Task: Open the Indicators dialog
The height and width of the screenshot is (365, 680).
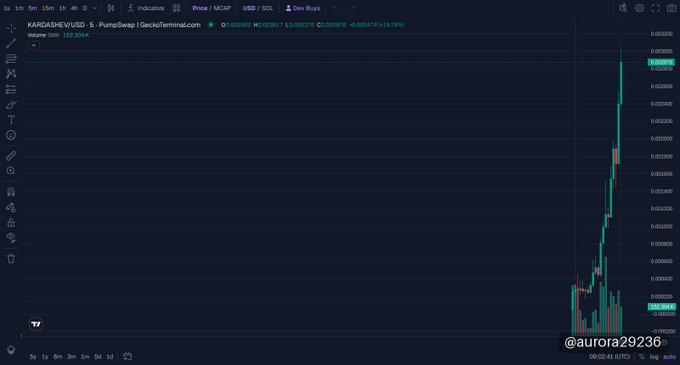Action: click(146, 8)
